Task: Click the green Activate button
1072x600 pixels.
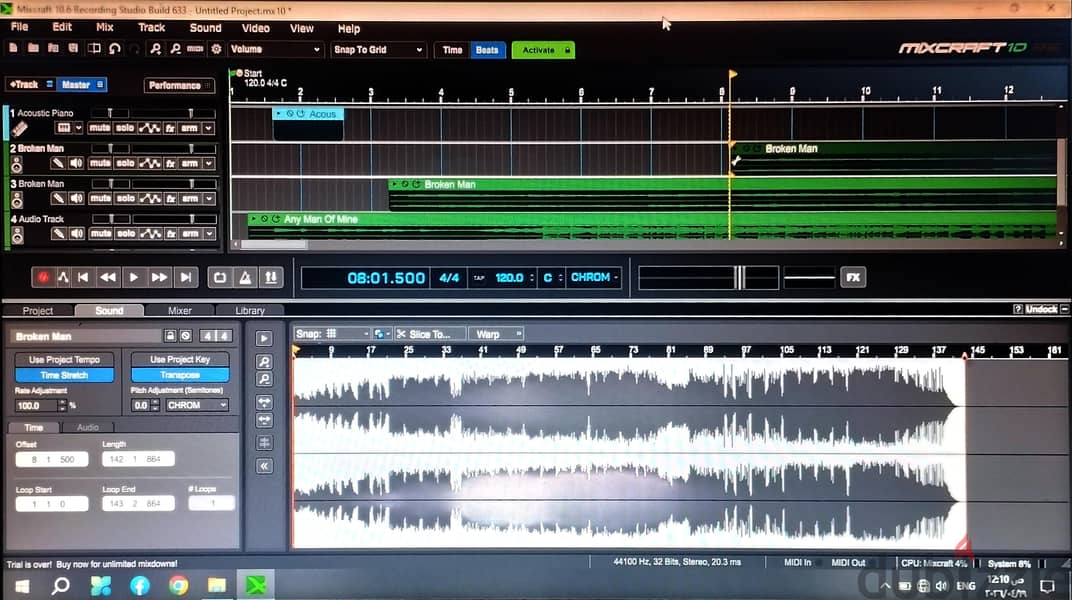Action: 544,50
